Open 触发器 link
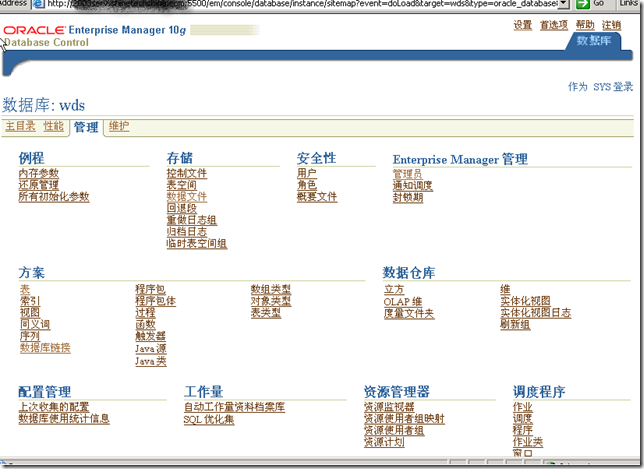The height and width of the screenshot is (469, 644). coord(151,336)
